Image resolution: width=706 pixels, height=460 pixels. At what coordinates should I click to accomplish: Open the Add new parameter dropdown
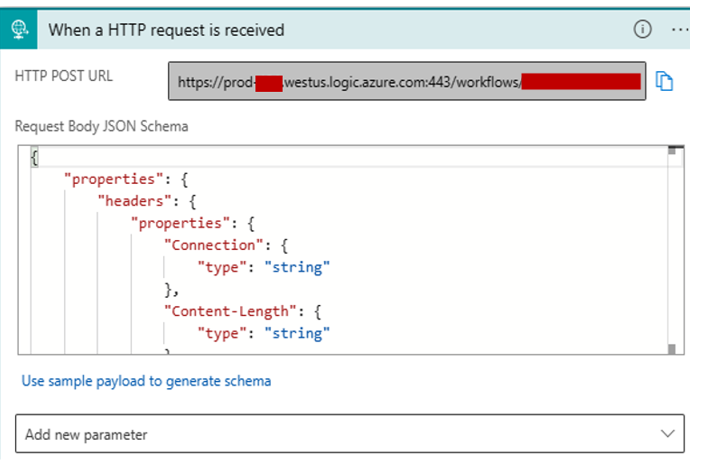pos(350,434)
